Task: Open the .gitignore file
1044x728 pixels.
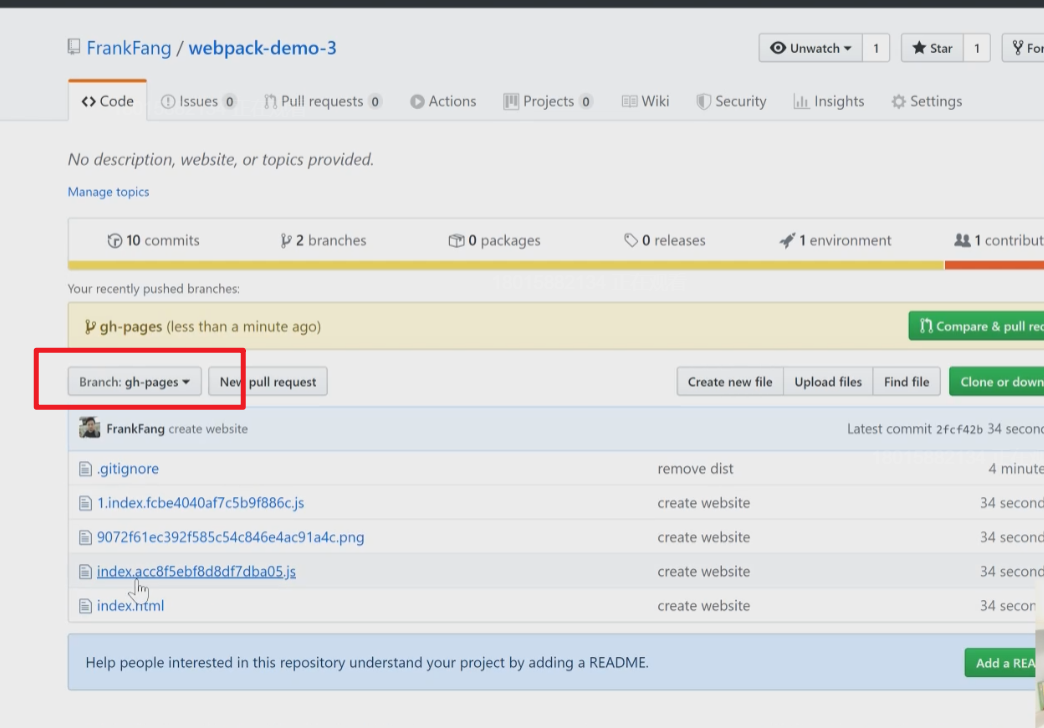Action: coord(128,469)
